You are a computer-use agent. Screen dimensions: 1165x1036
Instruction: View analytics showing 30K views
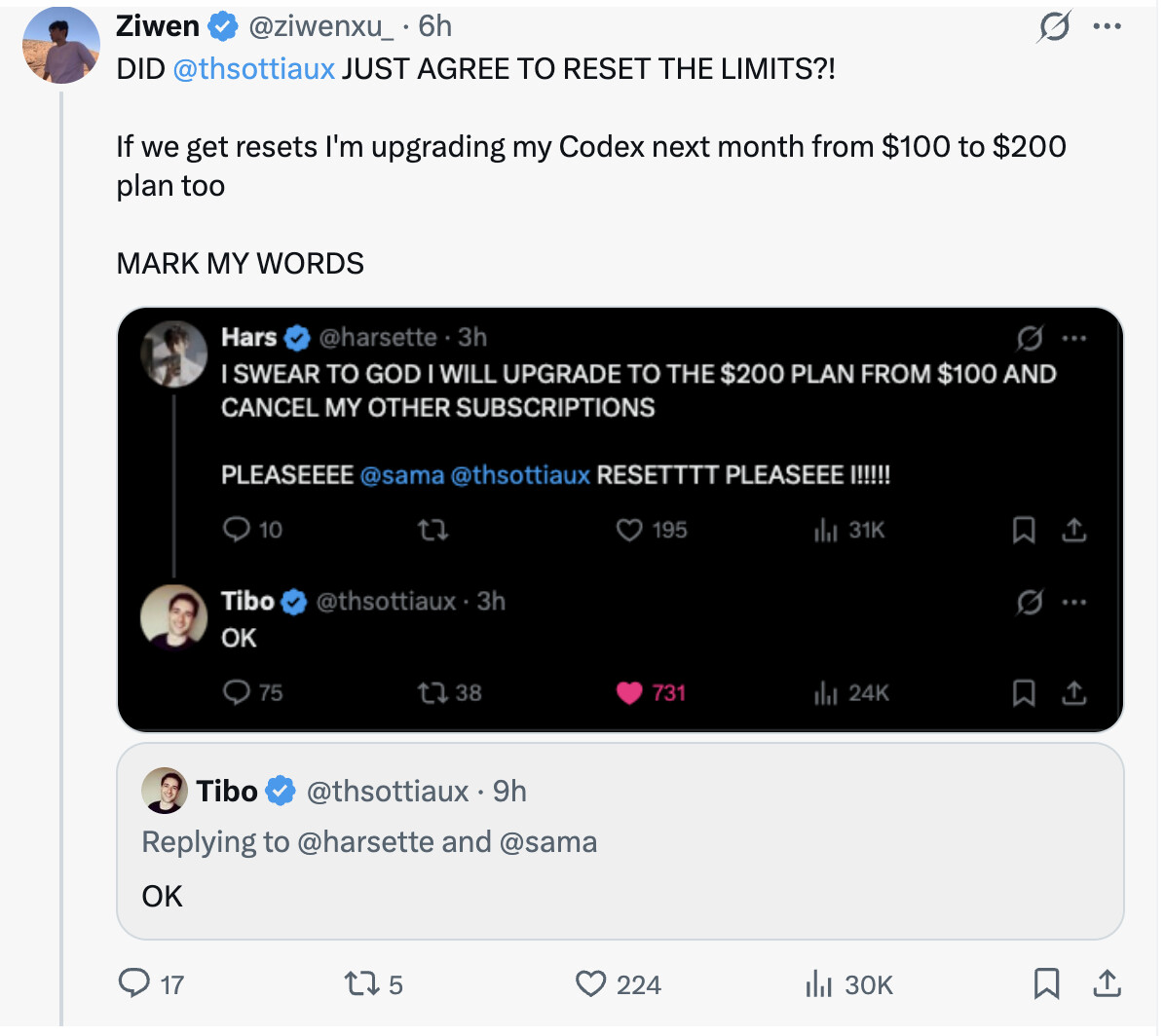[819, 984]
